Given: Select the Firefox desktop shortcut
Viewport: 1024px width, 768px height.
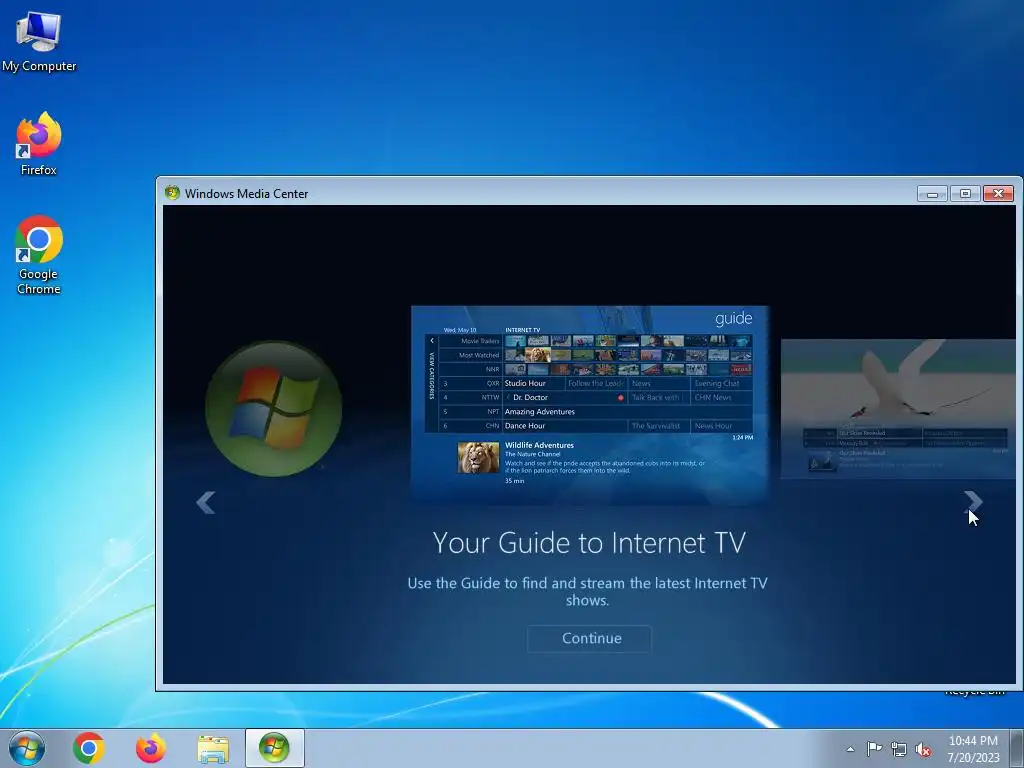Looking at the screenshot, I should tap(39, 144).
